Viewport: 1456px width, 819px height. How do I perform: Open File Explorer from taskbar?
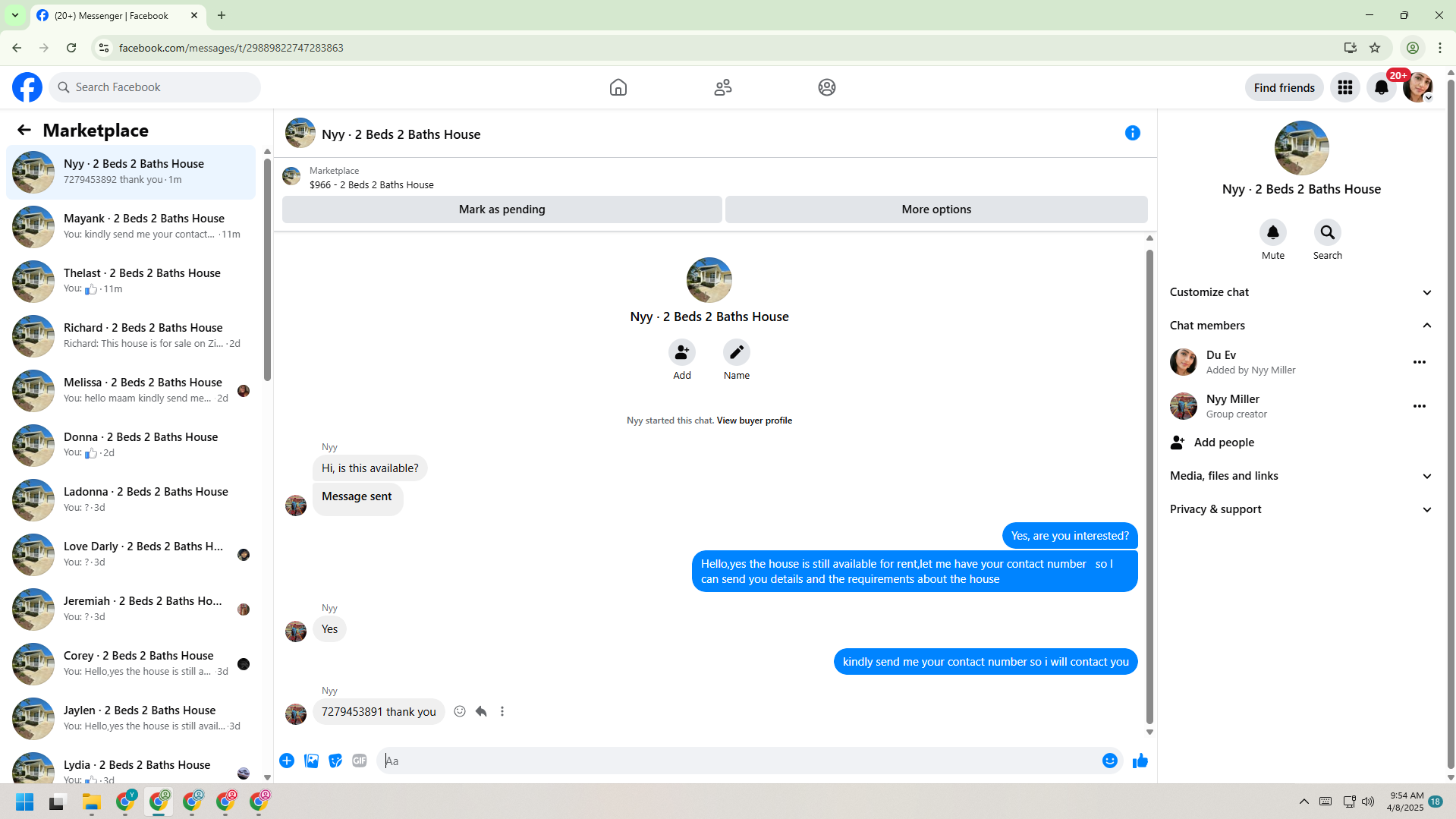(92, 802)
